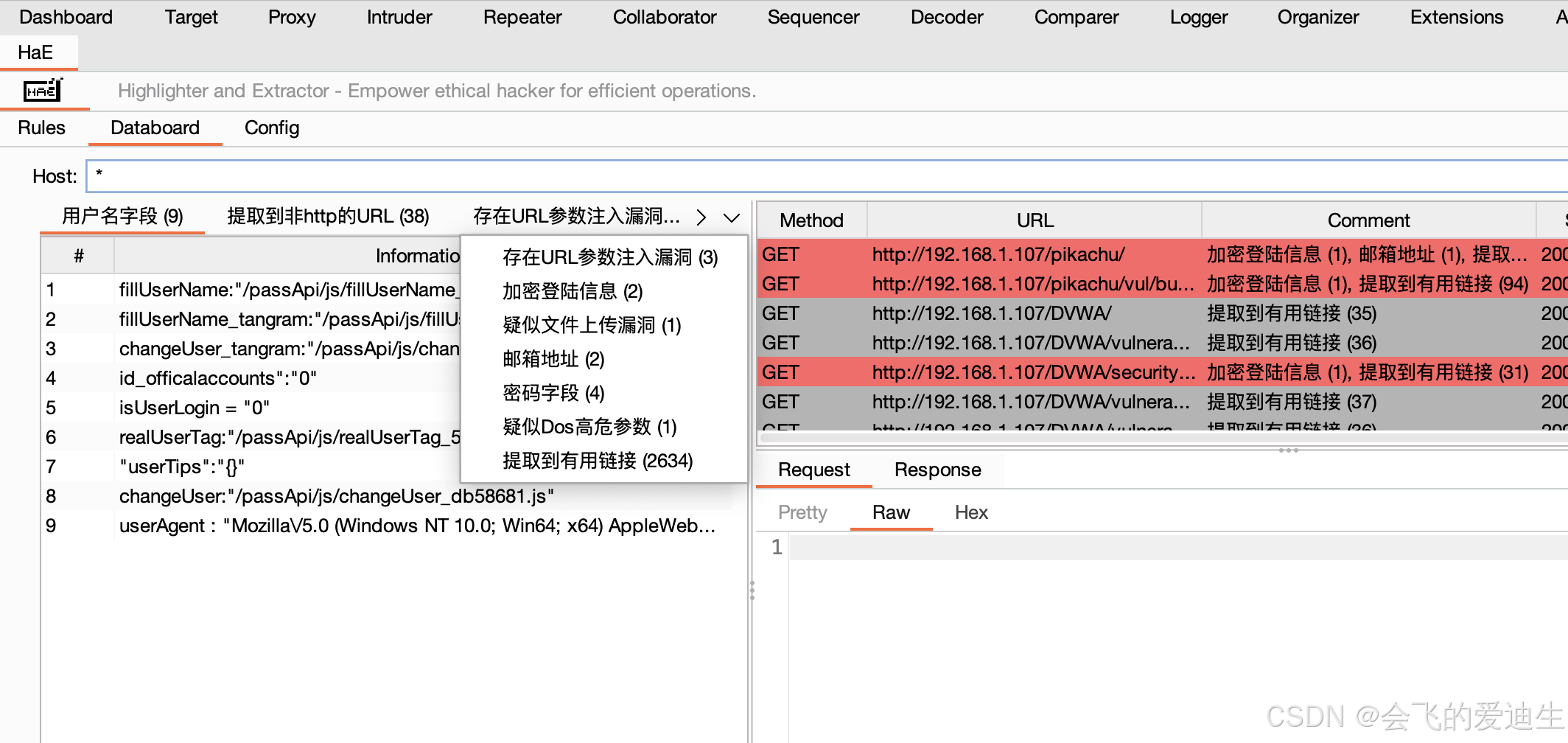Image resolution: width=1568 pixels, height=743 pixels.
Task: Select the Raw view tab
Action: [891, 512]
